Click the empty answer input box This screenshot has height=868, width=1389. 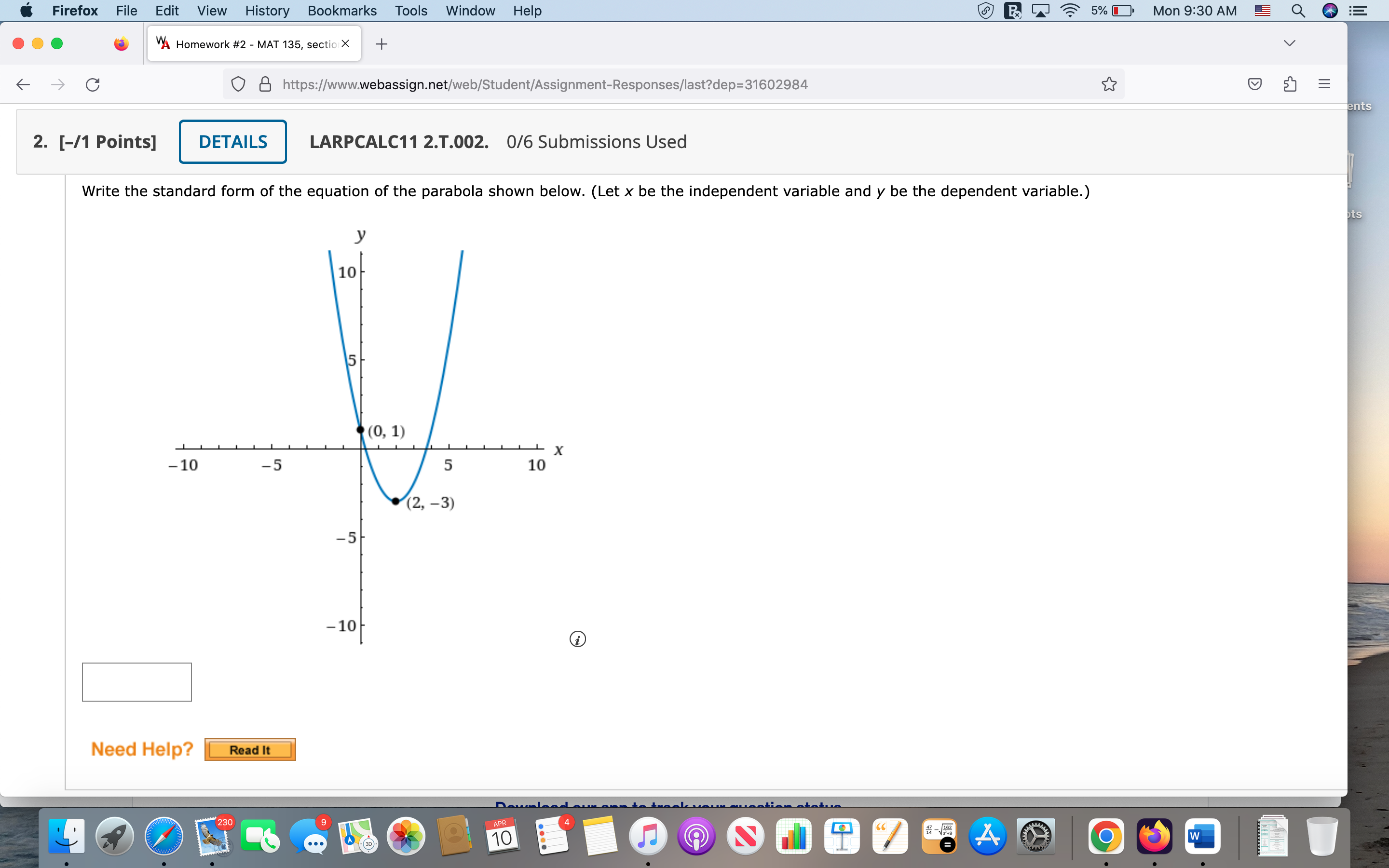(x=136, y=681)
